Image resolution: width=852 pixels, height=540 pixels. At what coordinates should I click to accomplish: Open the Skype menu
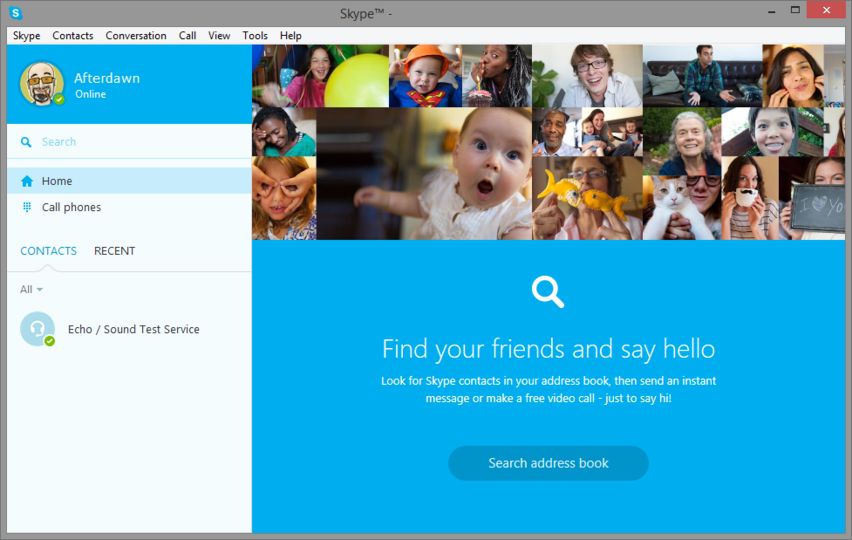tap(27, 36)
